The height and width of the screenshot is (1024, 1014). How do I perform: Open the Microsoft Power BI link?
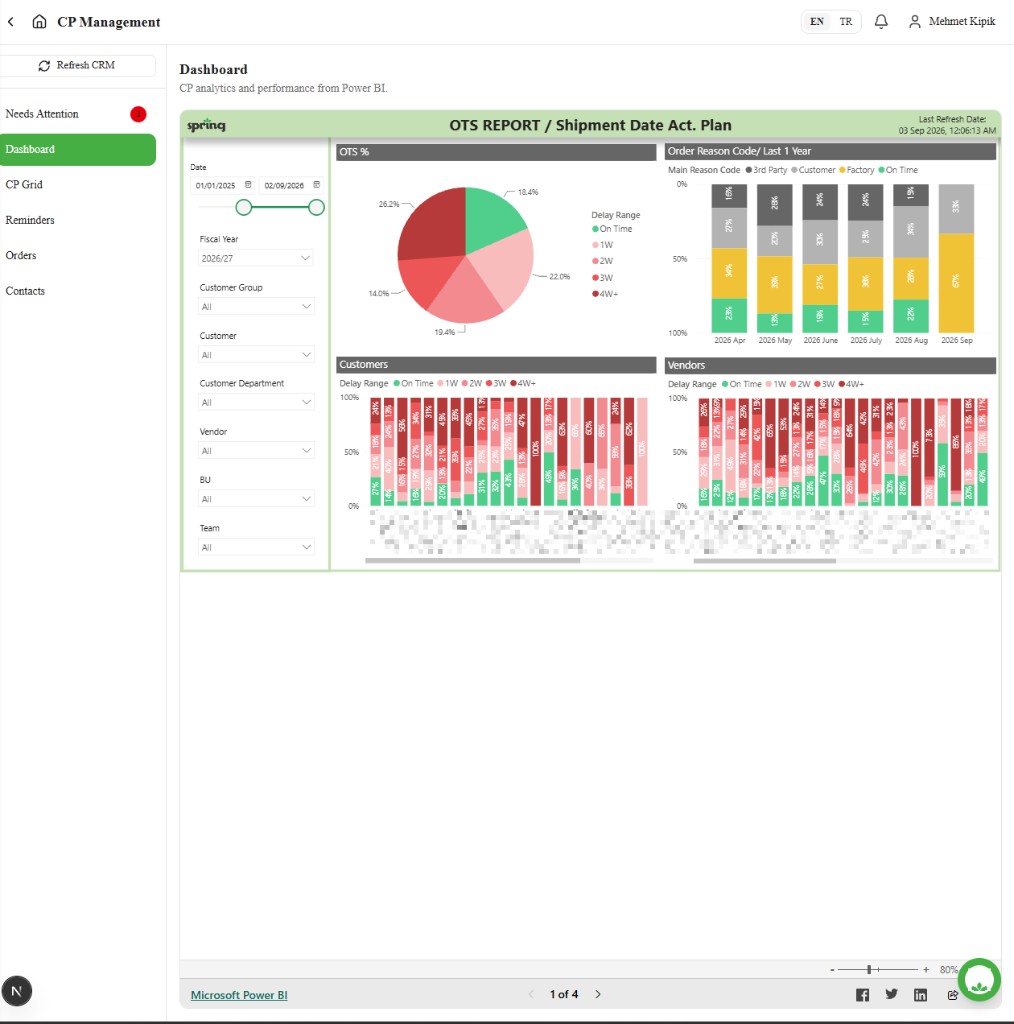click(x=239, y=995)
